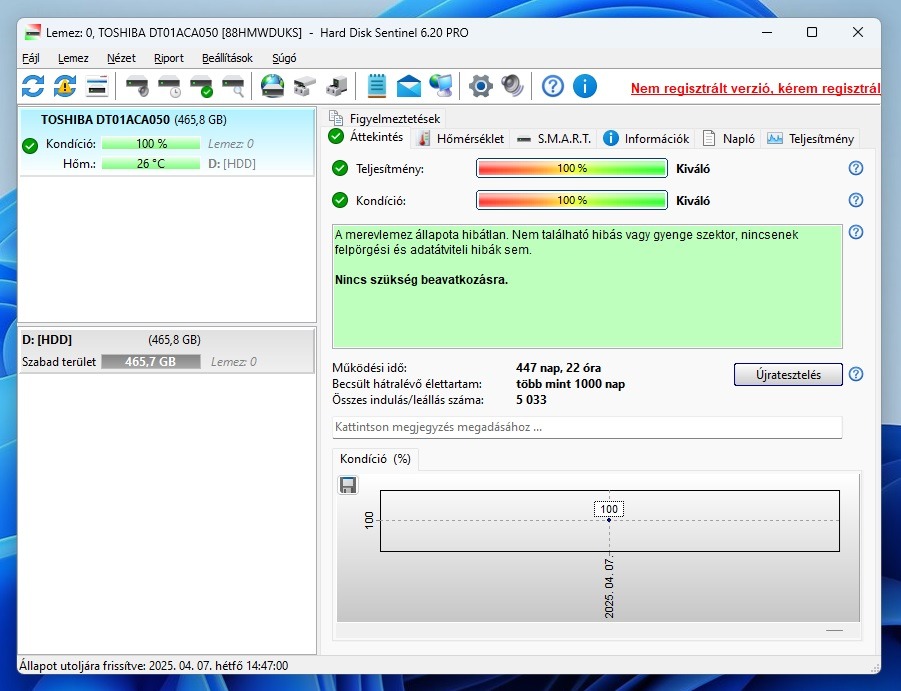The height and width of the screenshot is (691, 901).
Task: Click the disk with magnifying glass icon
Action: click(x=234, y=87)
